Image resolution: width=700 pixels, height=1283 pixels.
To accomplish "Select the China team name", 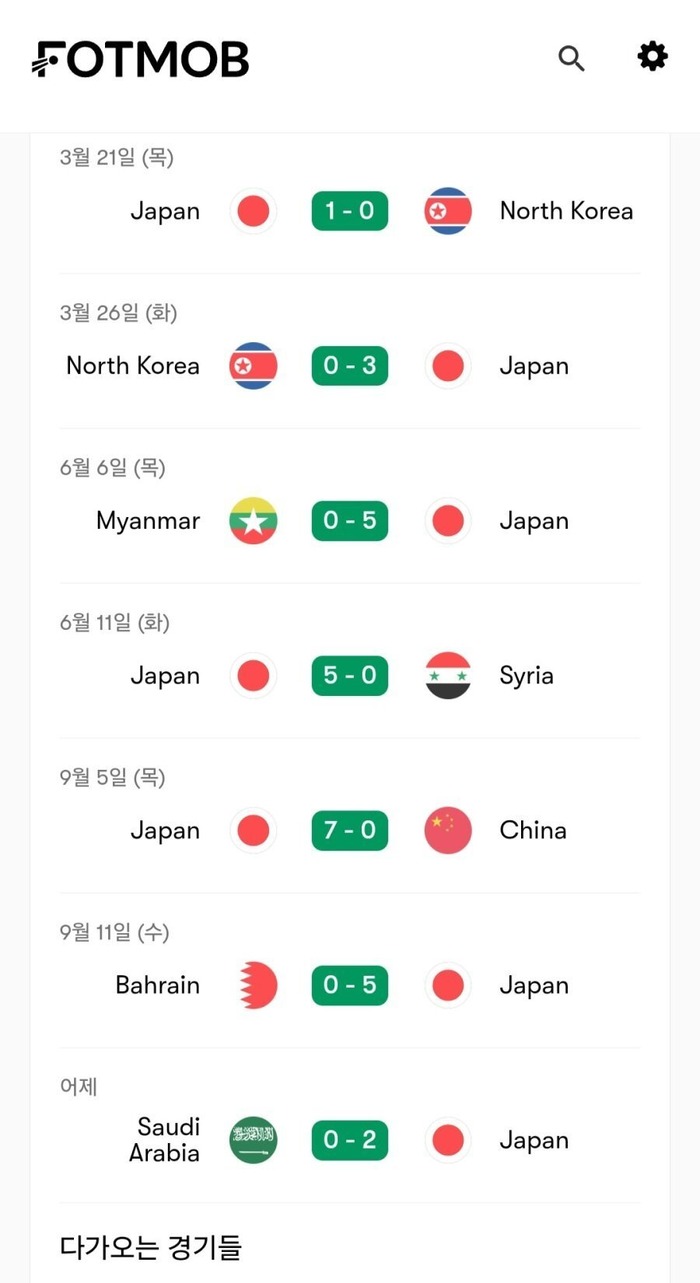I will click(x=532, y=831).
